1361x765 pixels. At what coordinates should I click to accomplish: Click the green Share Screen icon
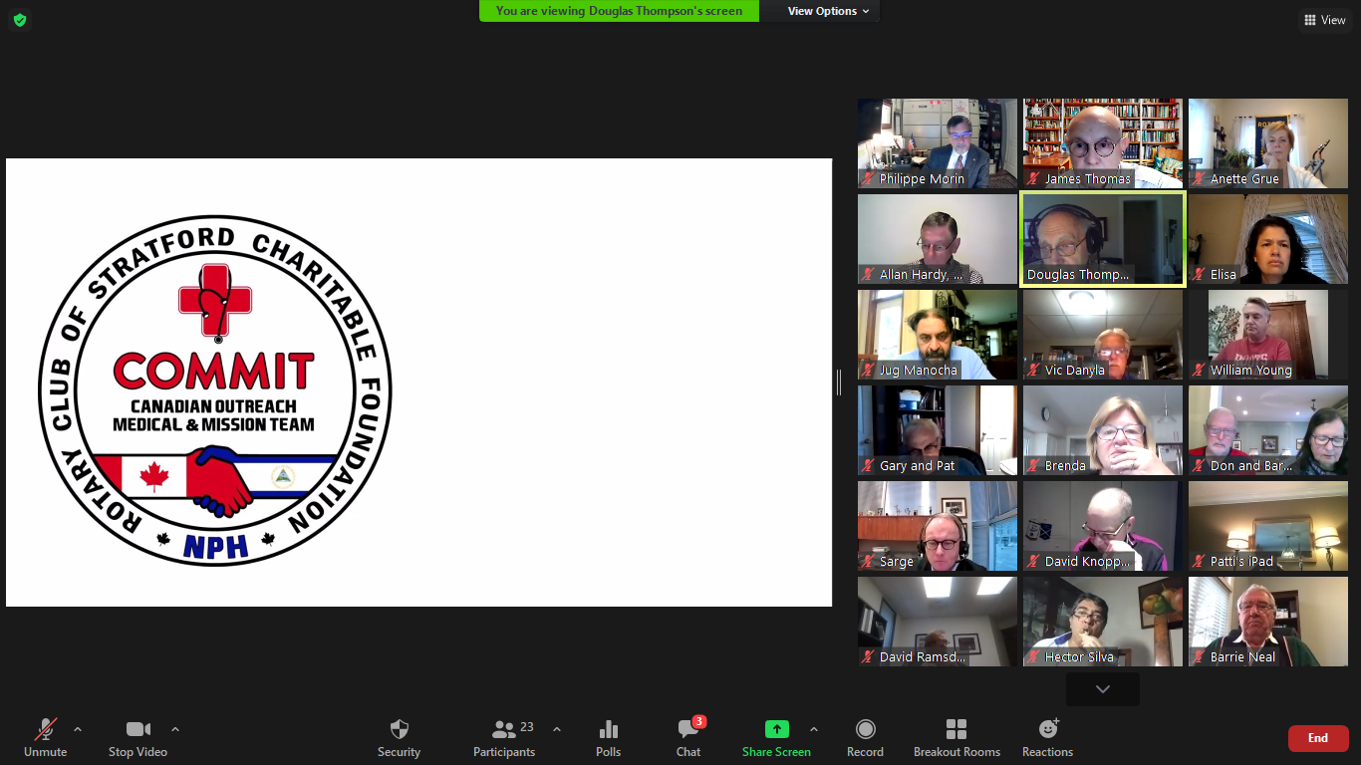point(776,729)
